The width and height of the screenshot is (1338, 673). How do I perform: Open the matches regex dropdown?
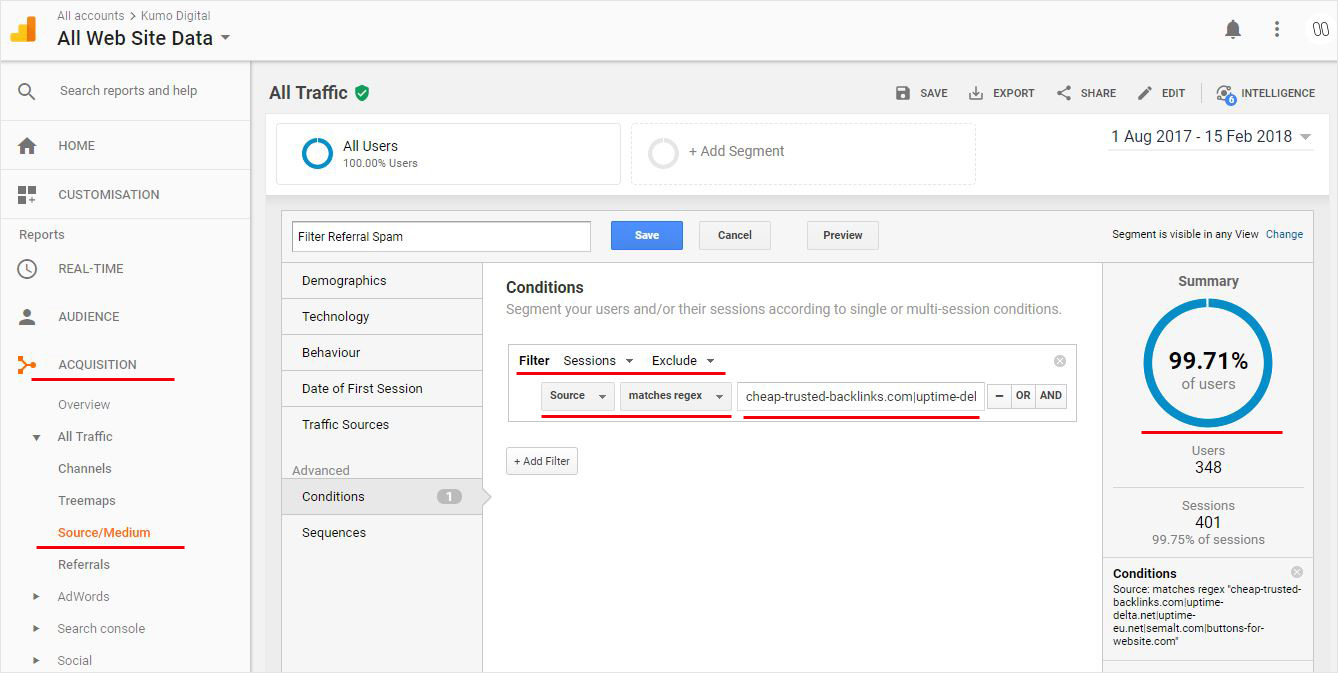click(675, 396)
